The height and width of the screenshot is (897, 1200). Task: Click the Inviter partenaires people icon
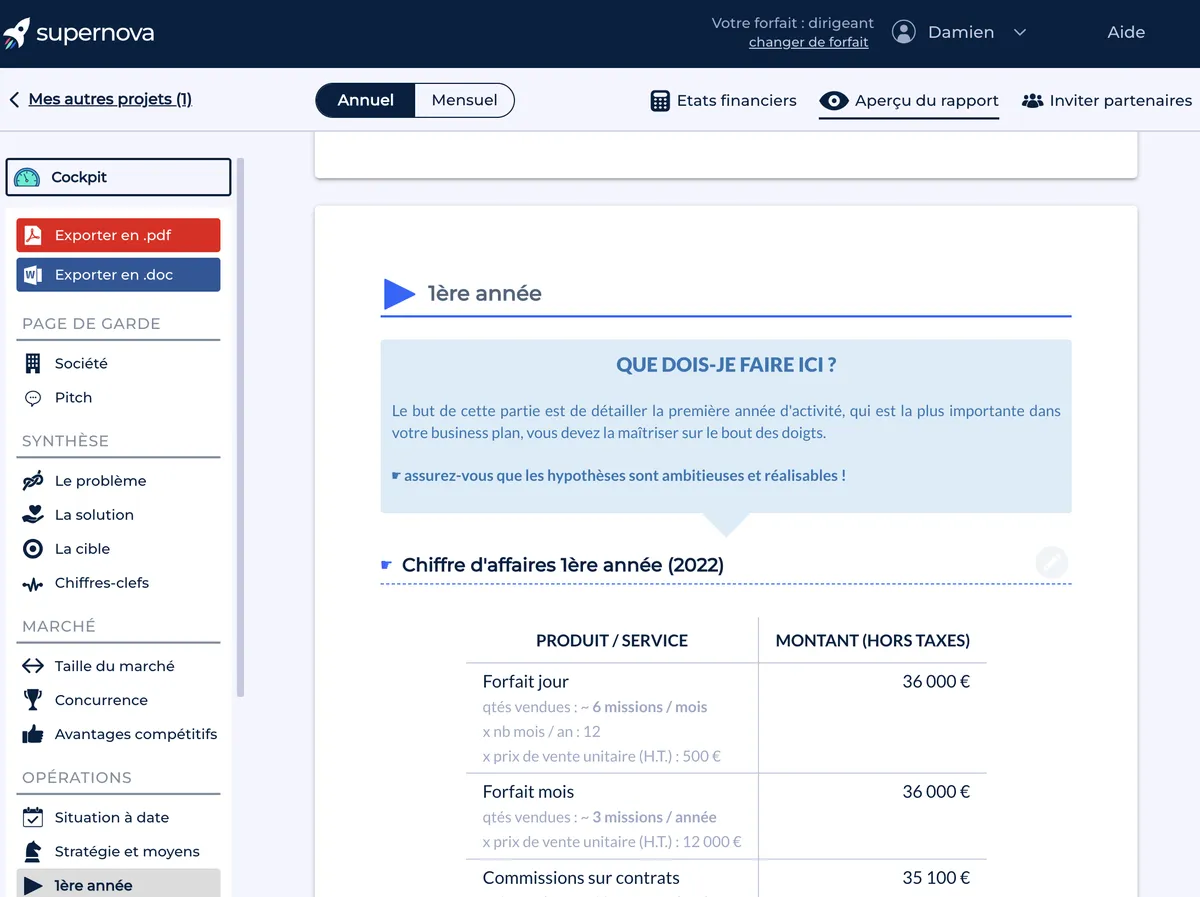coord(1032,101)
